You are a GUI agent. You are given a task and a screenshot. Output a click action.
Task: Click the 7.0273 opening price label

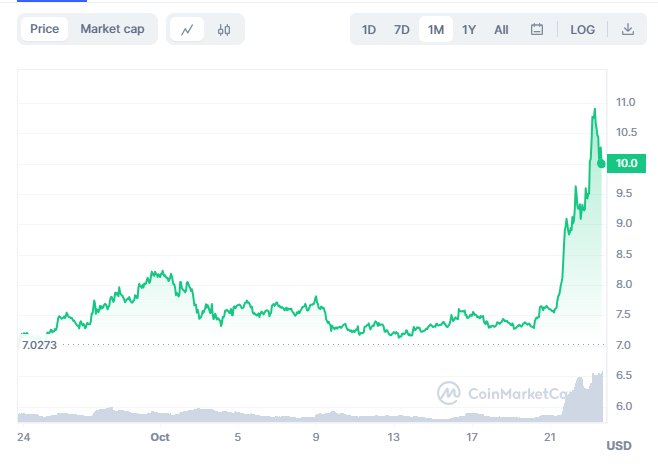click(x=40, y=345)
